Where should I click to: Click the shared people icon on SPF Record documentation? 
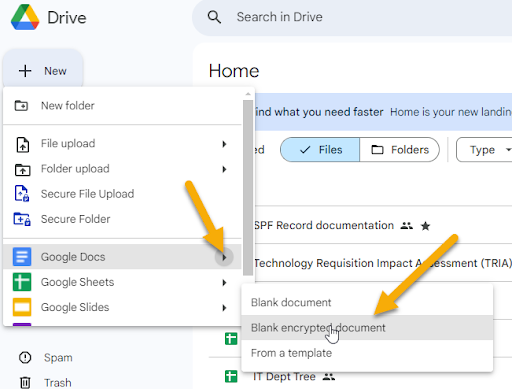click(406, 226)
